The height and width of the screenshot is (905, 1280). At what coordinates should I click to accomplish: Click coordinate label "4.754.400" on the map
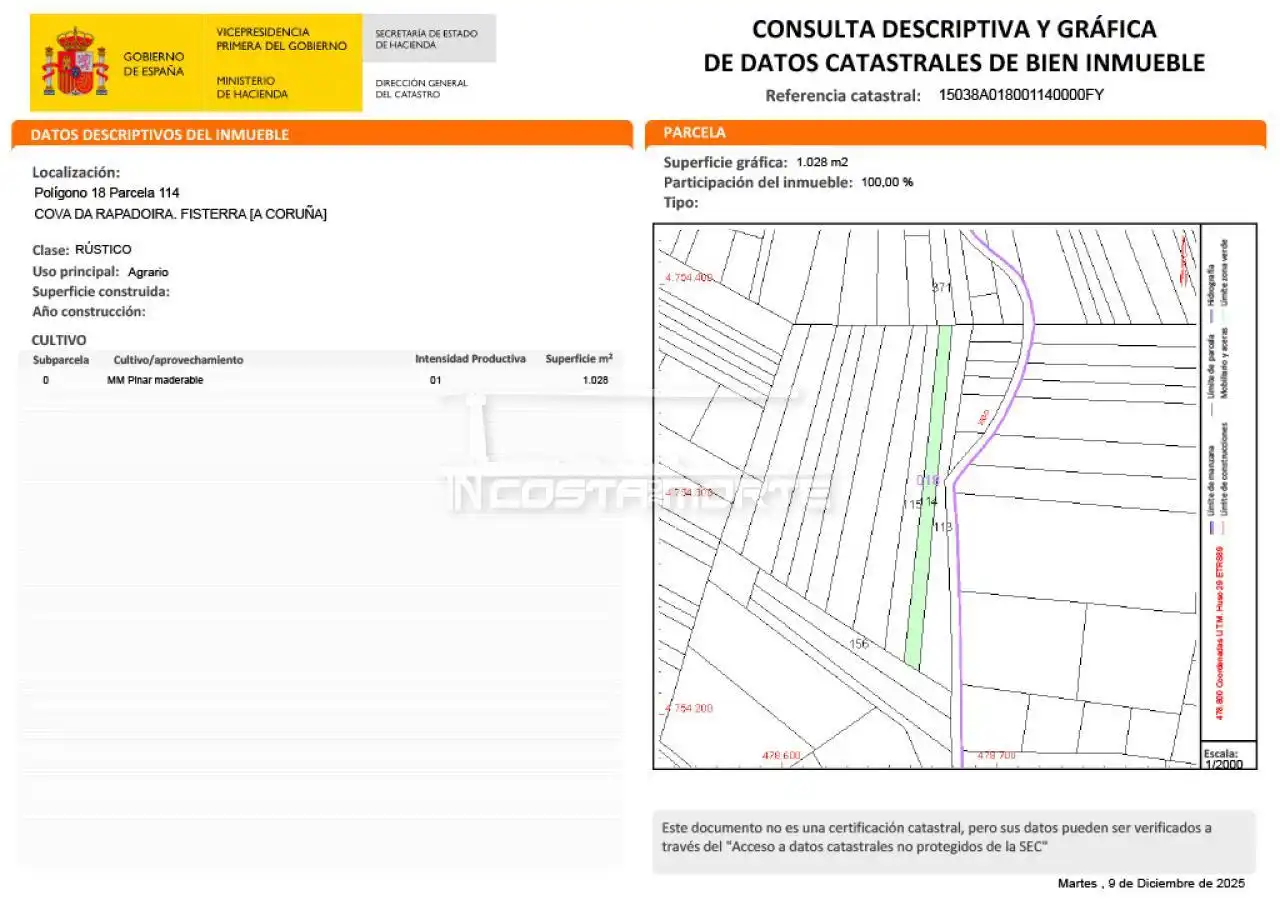(688, 277)
